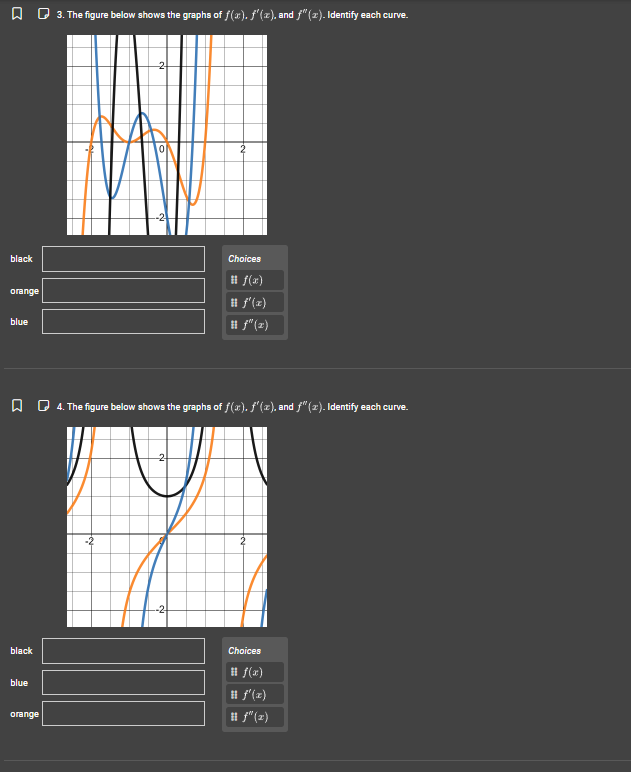Grab the drag handle of question 3's f(x)
The image size is (631, 772).
(x=234, y=280)
